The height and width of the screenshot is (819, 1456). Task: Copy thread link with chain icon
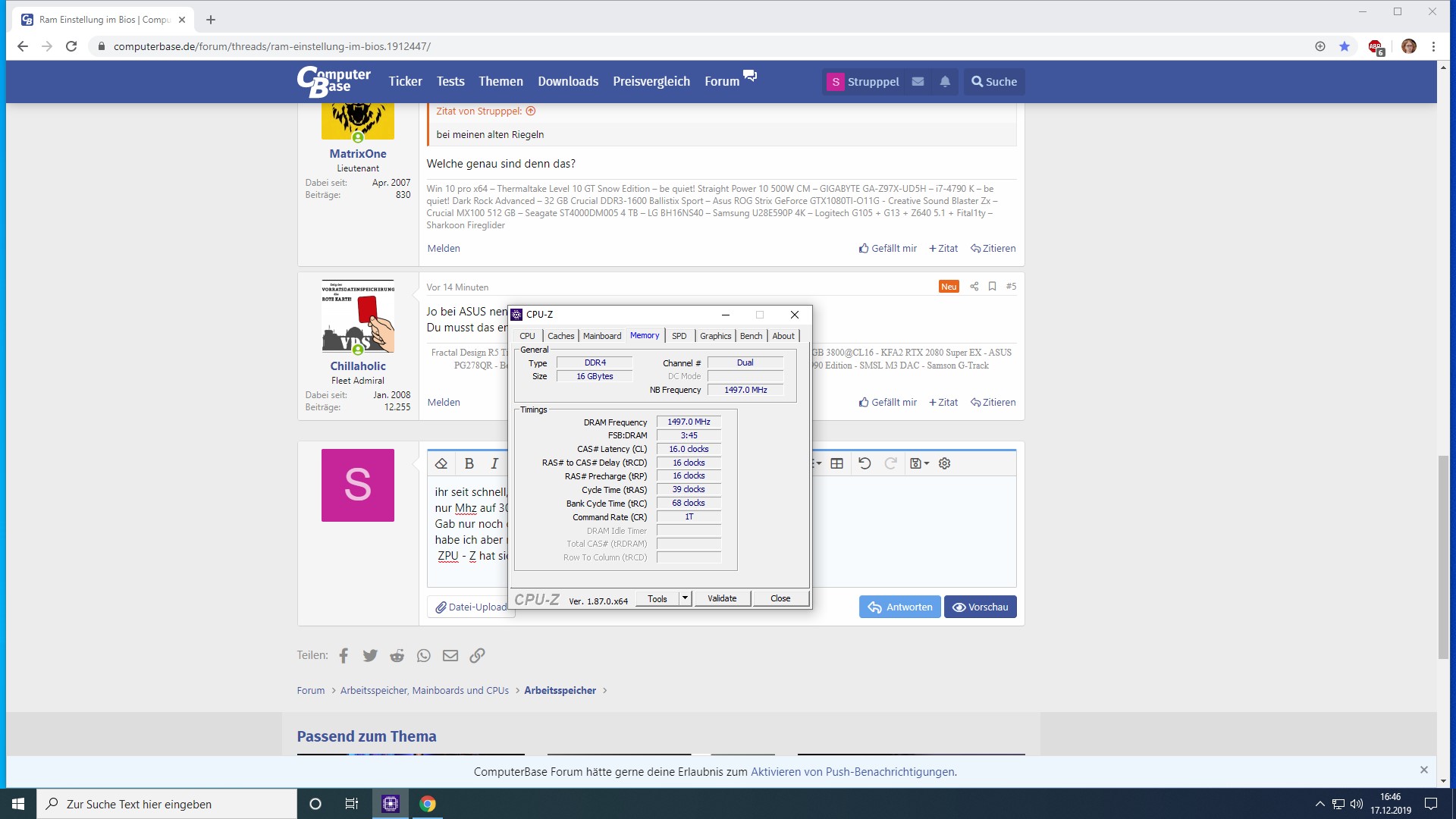click(x=477, y=655)
